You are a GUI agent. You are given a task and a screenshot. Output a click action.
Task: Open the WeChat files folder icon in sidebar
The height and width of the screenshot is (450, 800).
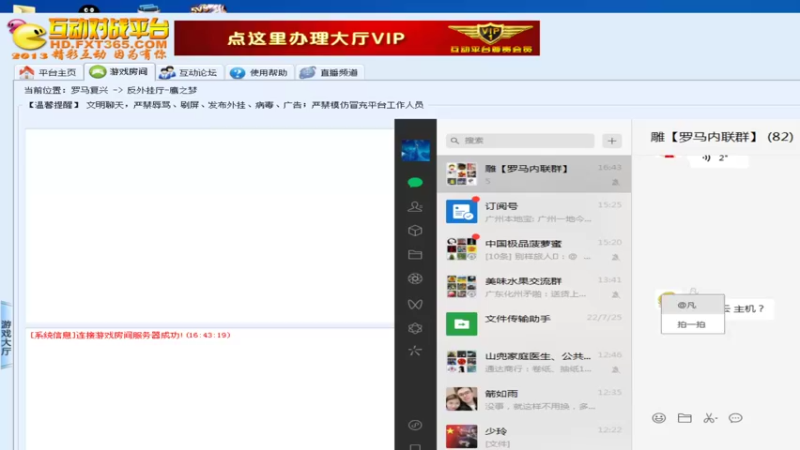(x=415, y=254)
